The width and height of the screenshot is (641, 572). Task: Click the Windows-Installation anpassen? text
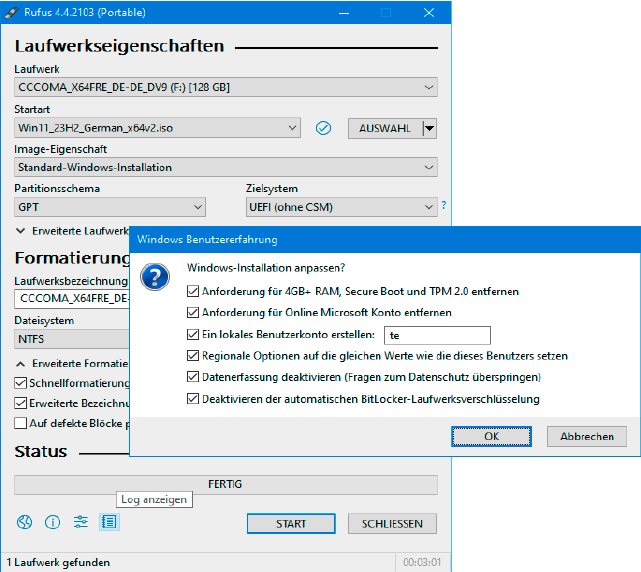(266, 268)
